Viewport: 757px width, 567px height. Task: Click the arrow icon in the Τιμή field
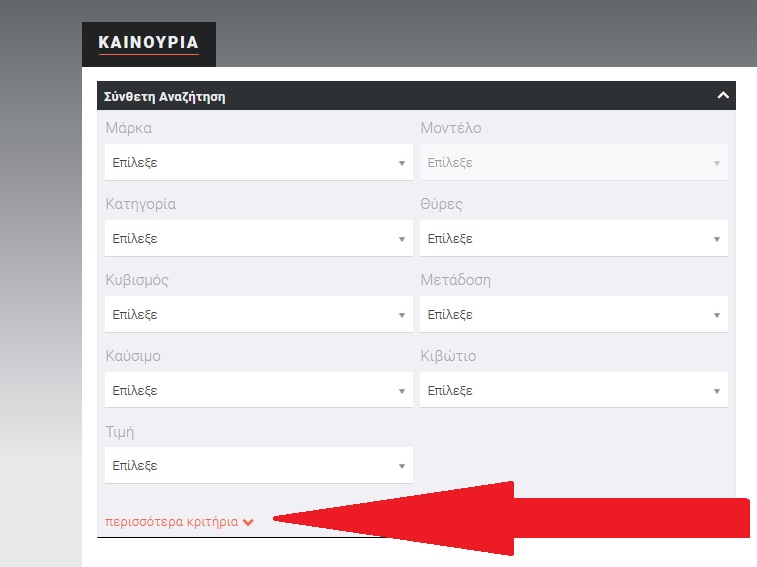401,466
